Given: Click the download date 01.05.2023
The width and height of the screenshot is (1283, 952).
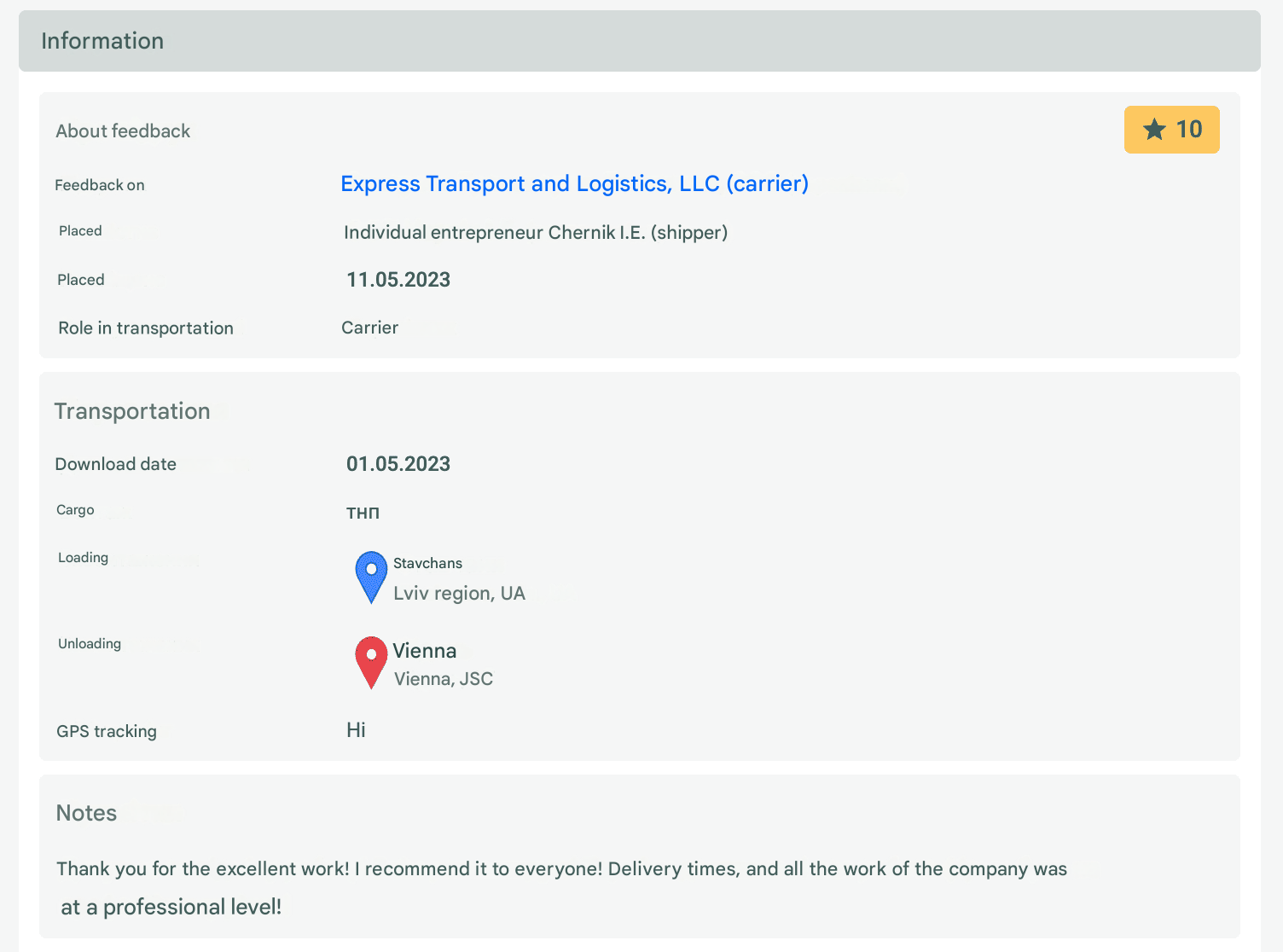Looking at the screenshot, I should coord(398,464).
